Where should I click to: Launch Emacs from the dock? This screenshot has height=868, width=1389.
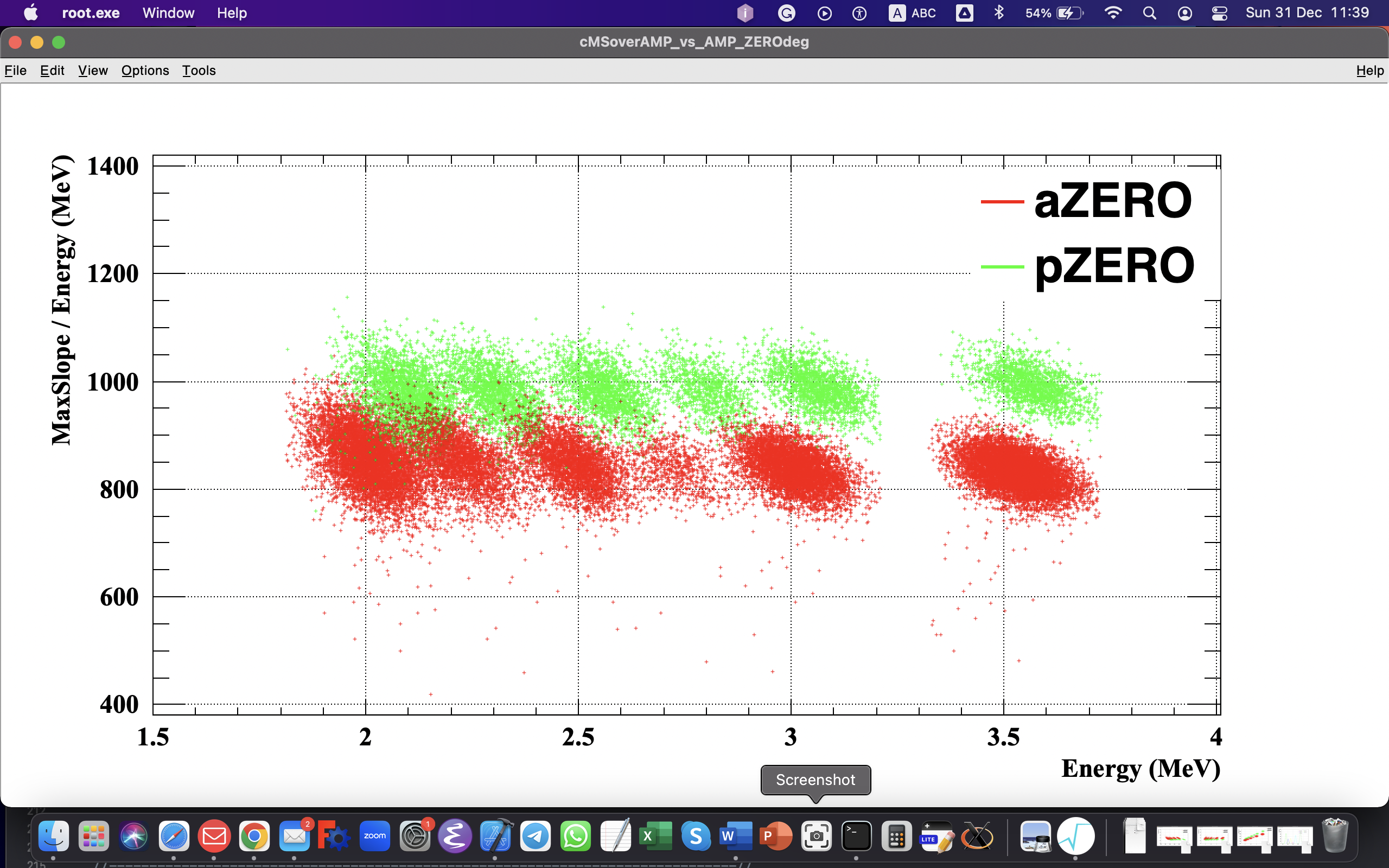click(x=455, y=836)
